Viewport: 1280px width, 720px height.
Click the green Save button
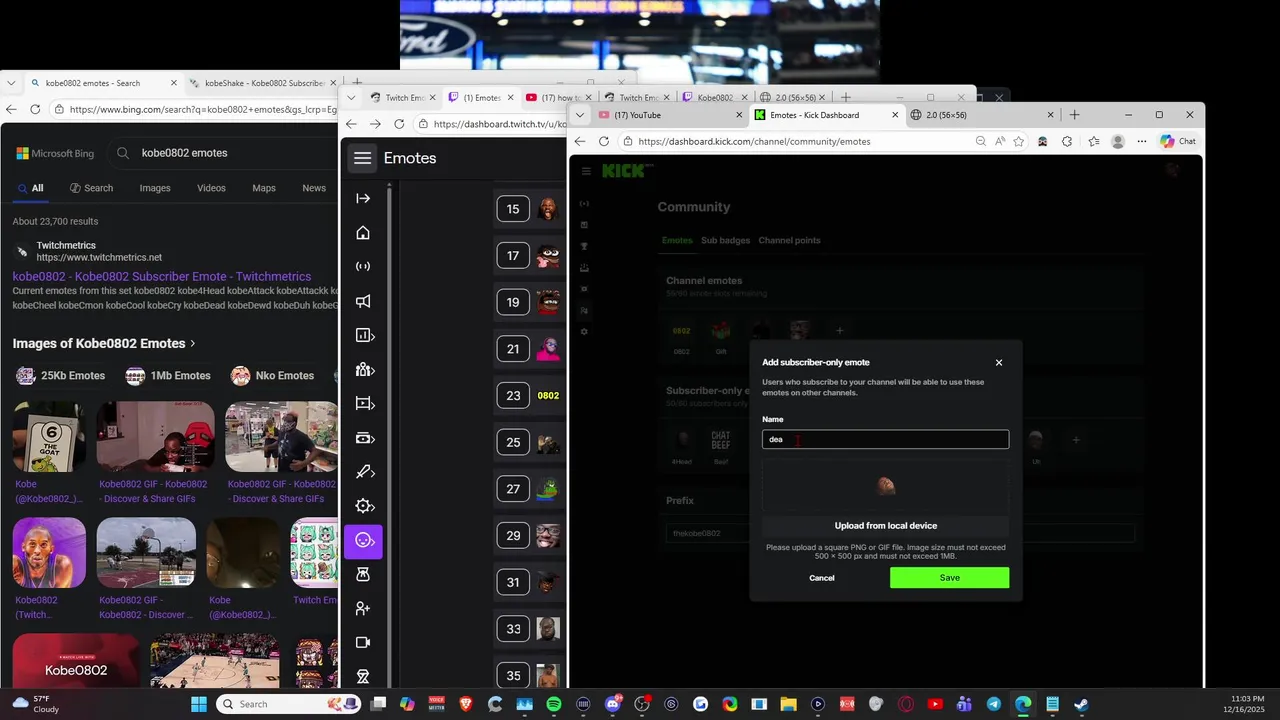click(x=949, y=578)
